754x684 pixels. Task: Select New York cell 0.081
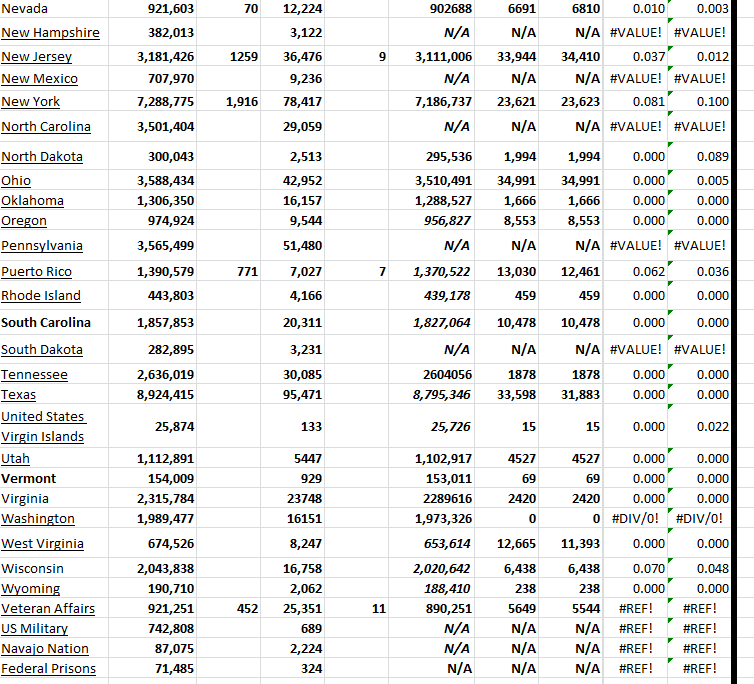click(635, 102)
